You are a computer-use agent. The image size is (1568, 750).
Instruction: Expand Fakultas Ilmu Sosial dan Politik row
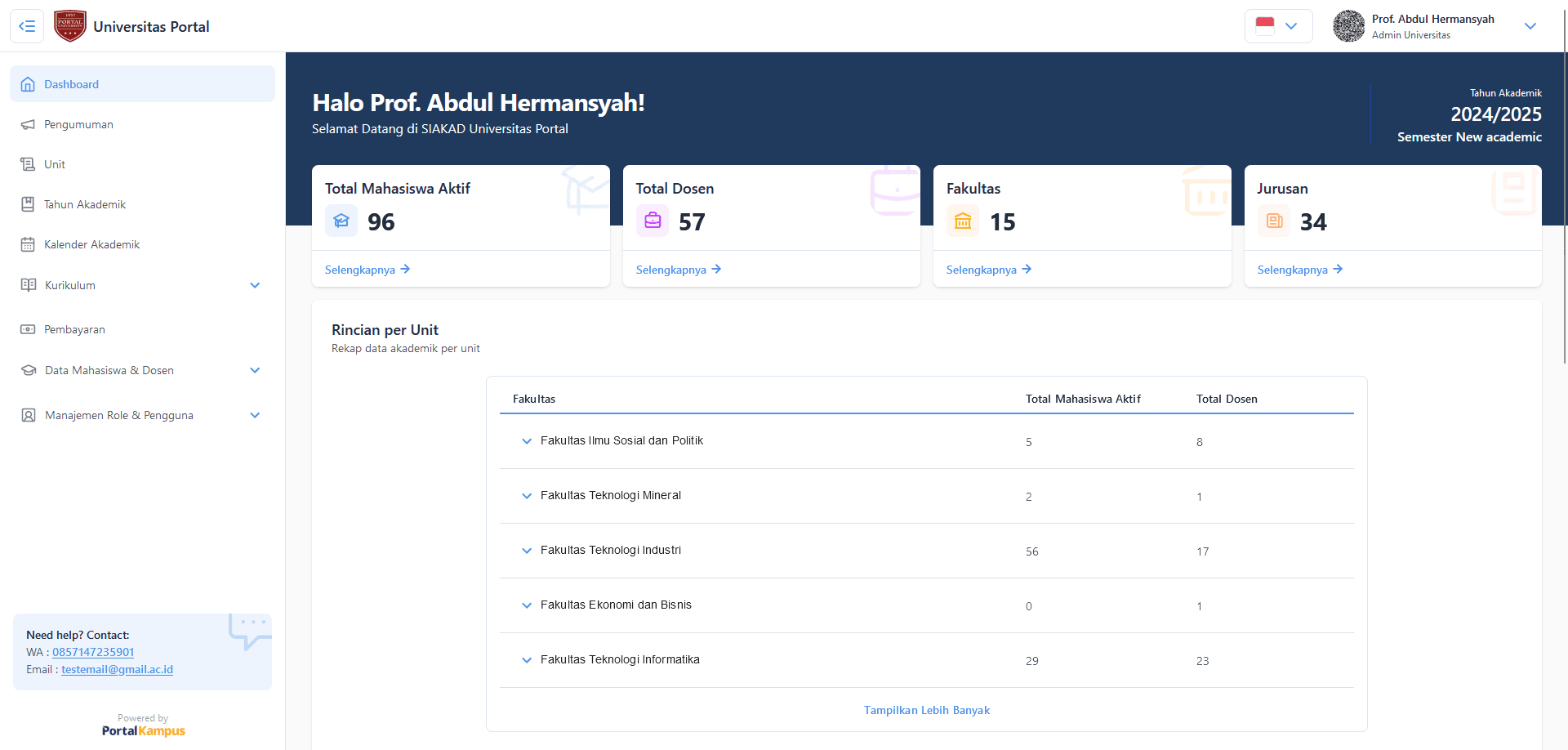(x=527, y=441)
